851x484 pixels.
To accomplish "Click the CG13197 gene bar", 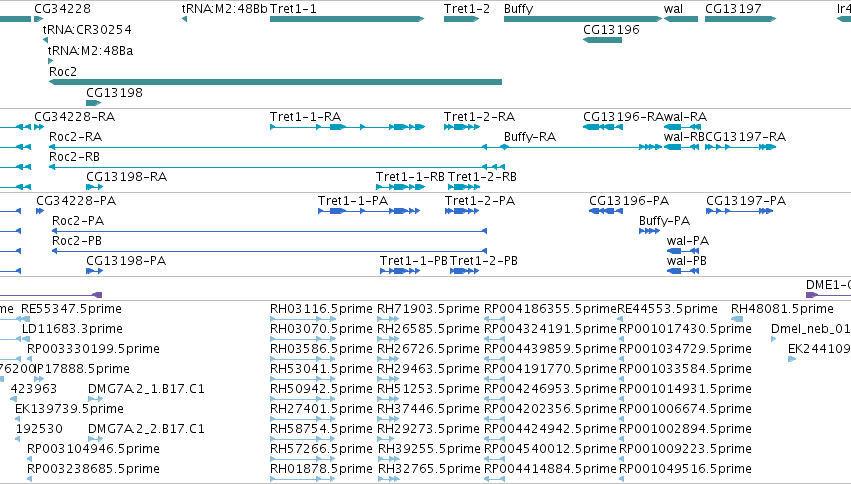I will [740, 19].
